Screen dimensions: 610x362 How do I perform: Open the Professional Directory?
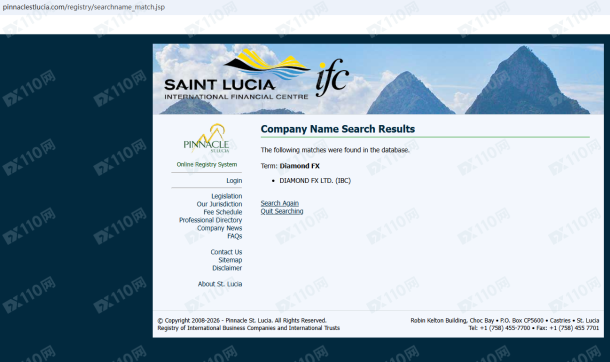[210, 220]
